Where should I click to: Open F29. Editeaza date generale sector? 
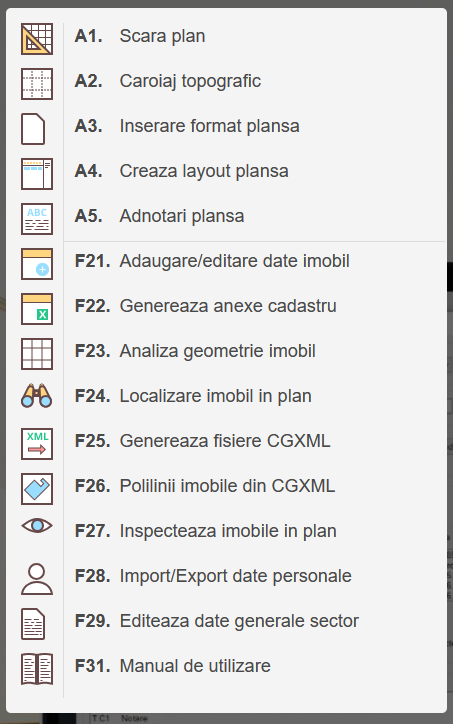click(255, 621)
